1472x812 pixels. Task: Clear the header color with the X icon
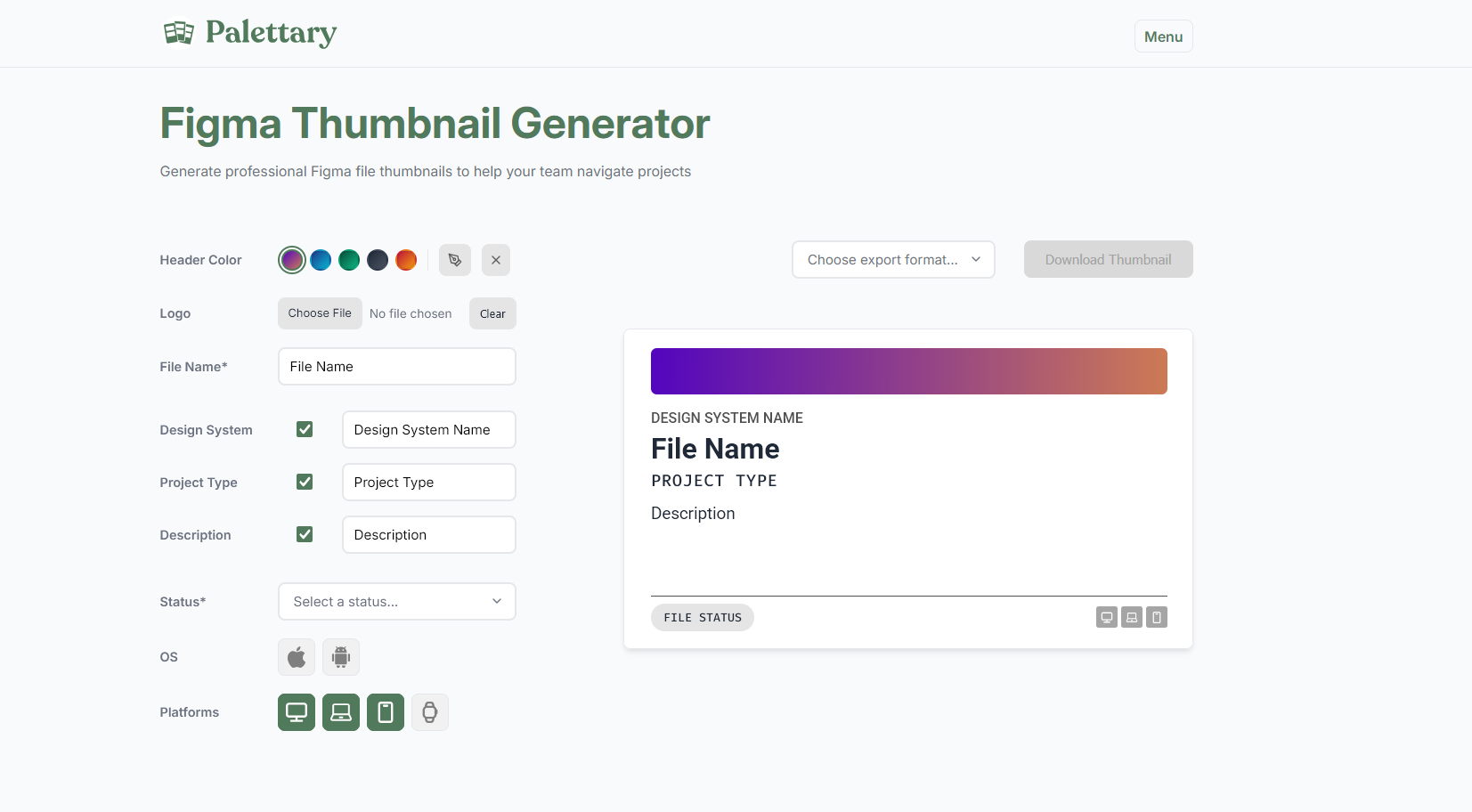pos(496,259)
